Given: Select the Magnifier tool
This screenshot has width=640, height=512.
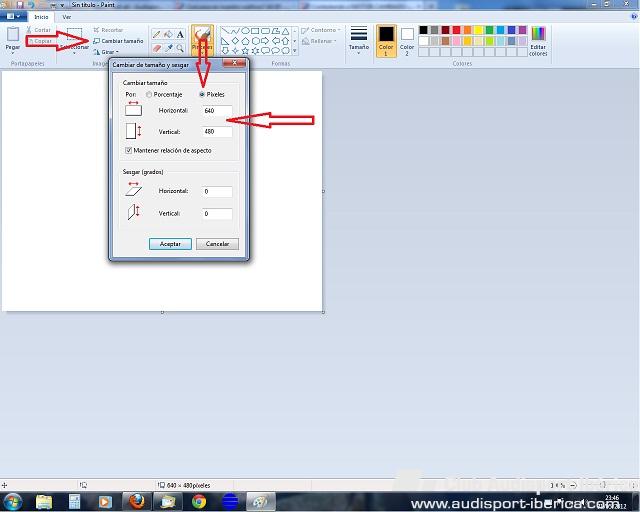Looking at the screenshot, I should pyautogui.click(x=180, y=47).
